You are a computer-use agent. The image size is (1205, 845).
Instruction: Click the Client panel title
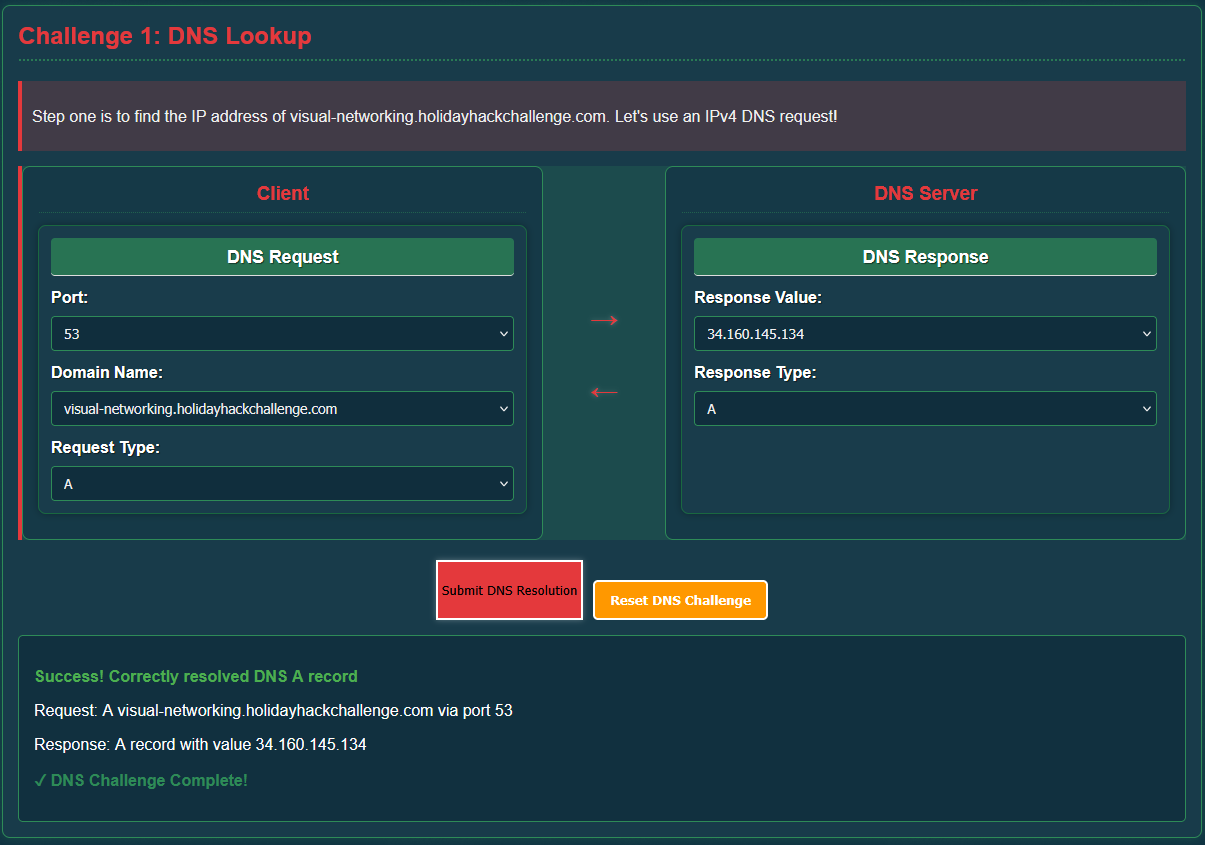[x=283, y=193]
